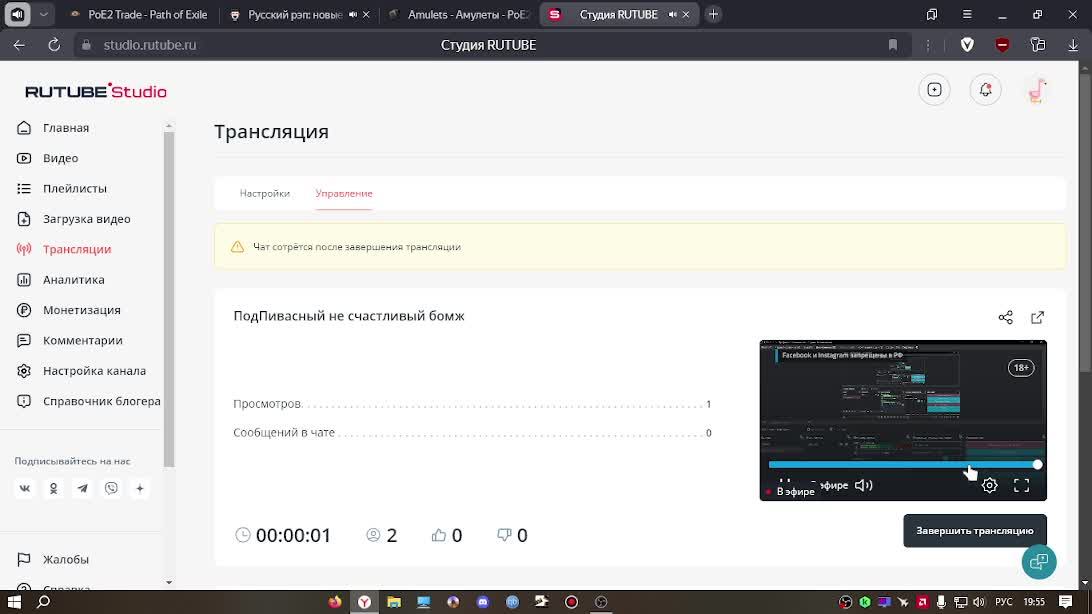Open the support chat floating button

click(x=1039, y=562)
